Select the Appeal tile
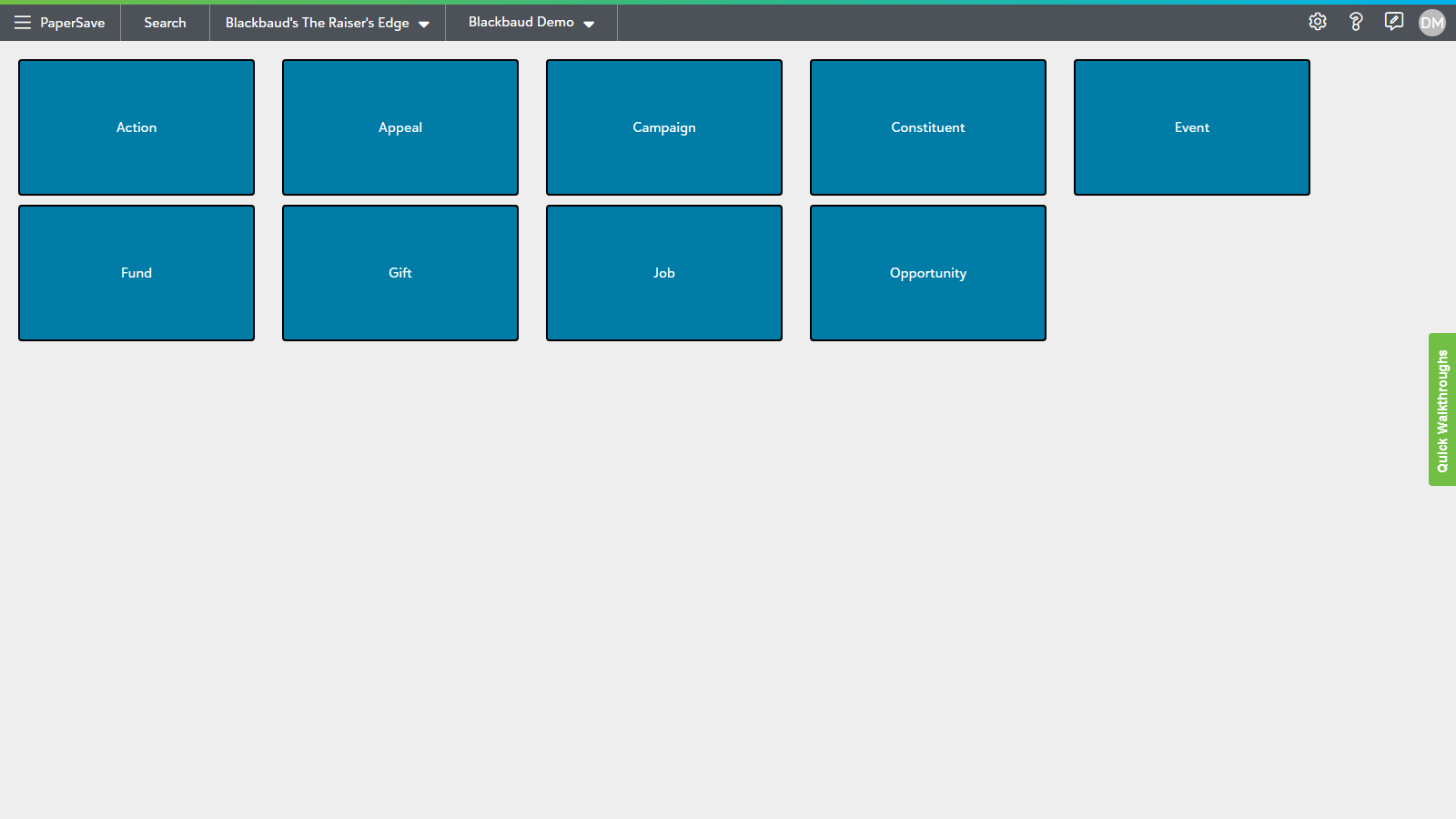 (400, 127)
